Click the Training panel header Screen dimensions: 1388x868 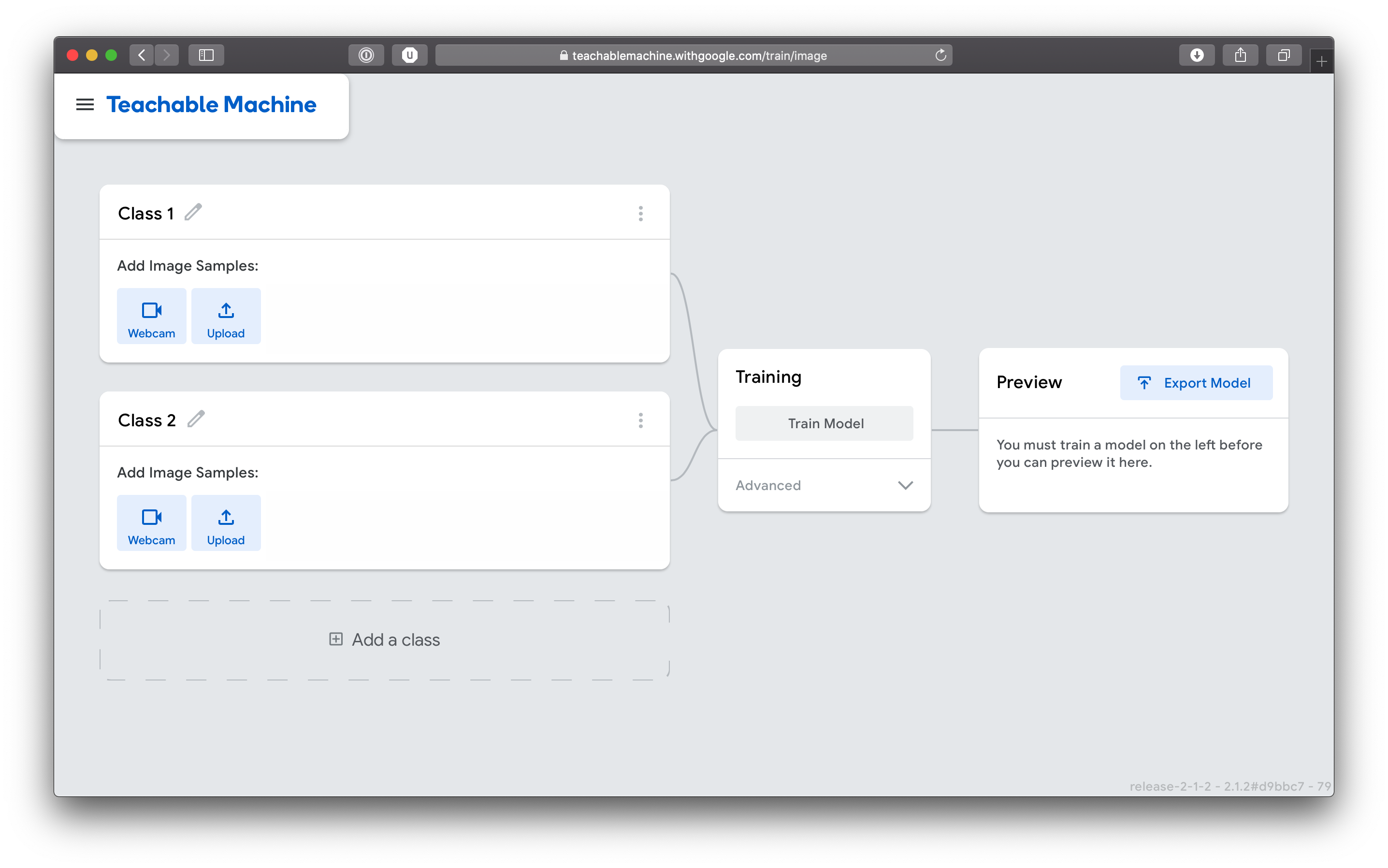pyautogui.click(x=769, y=377)
